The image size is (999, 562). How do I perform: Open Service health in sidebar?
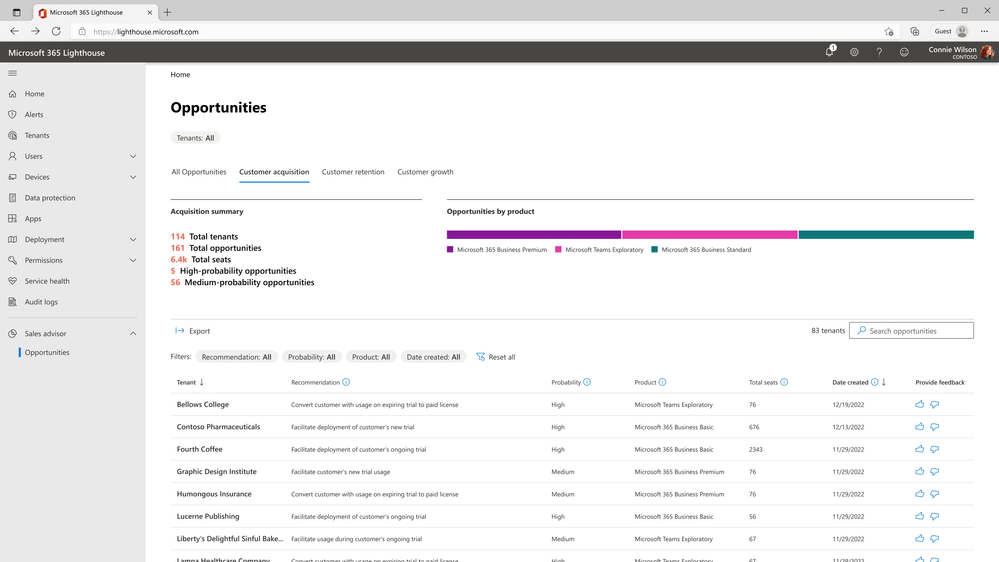point(47,281)
